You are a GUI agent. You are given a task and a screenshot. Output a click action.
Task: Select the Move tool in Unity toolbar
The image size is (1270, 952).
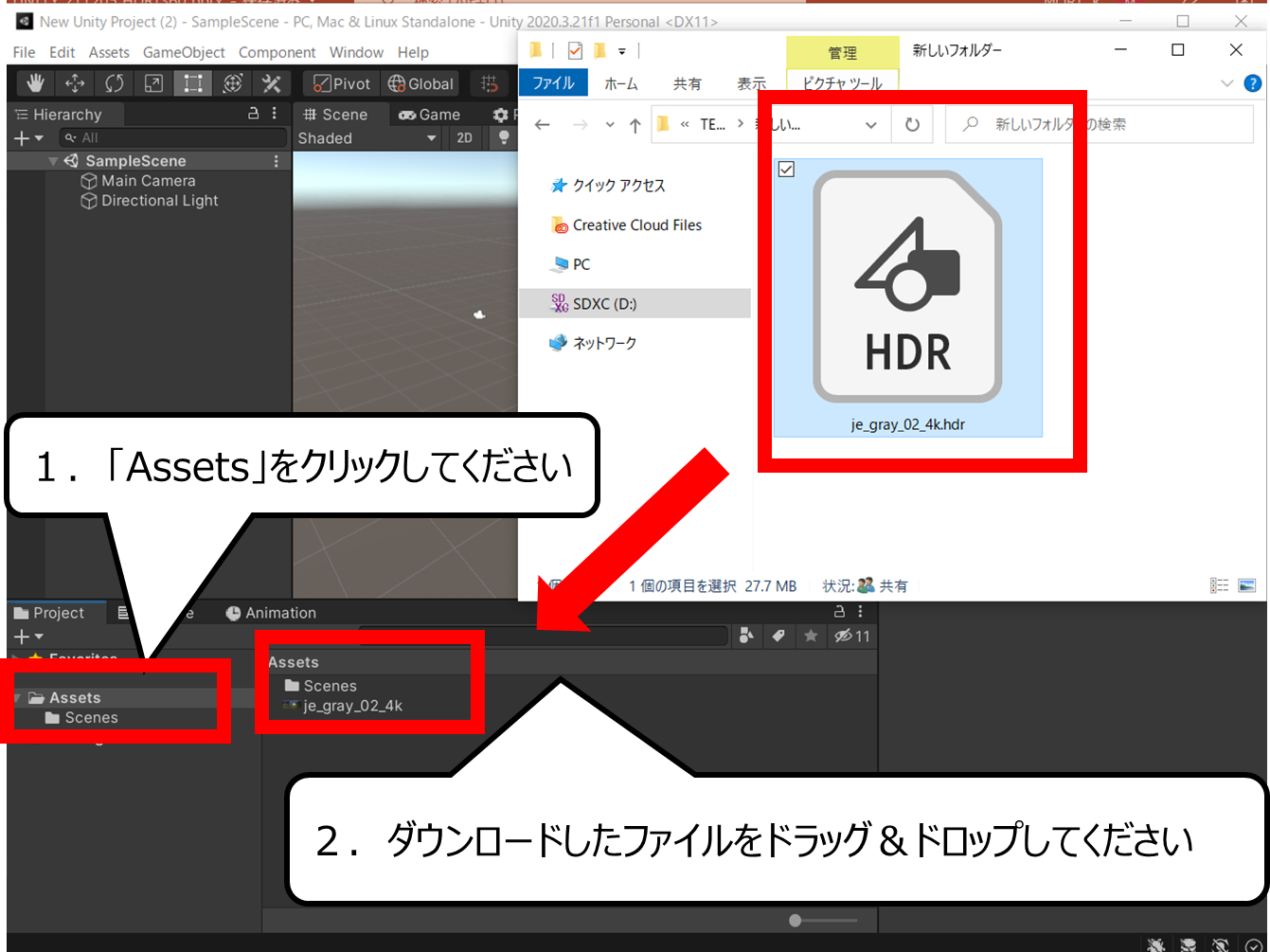[x=75, y=83]
